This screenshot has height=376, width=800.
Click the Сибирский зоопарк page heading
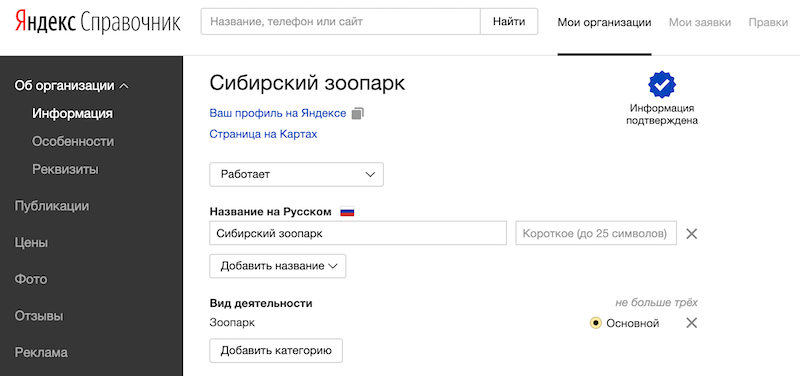click(x=307, y=84)
